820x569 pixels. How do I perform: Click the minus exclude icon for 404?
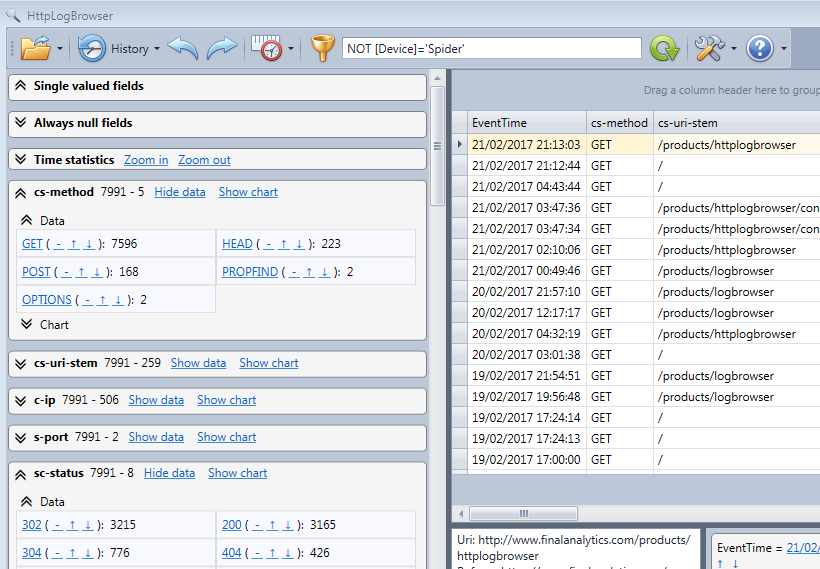click(257, 553)
